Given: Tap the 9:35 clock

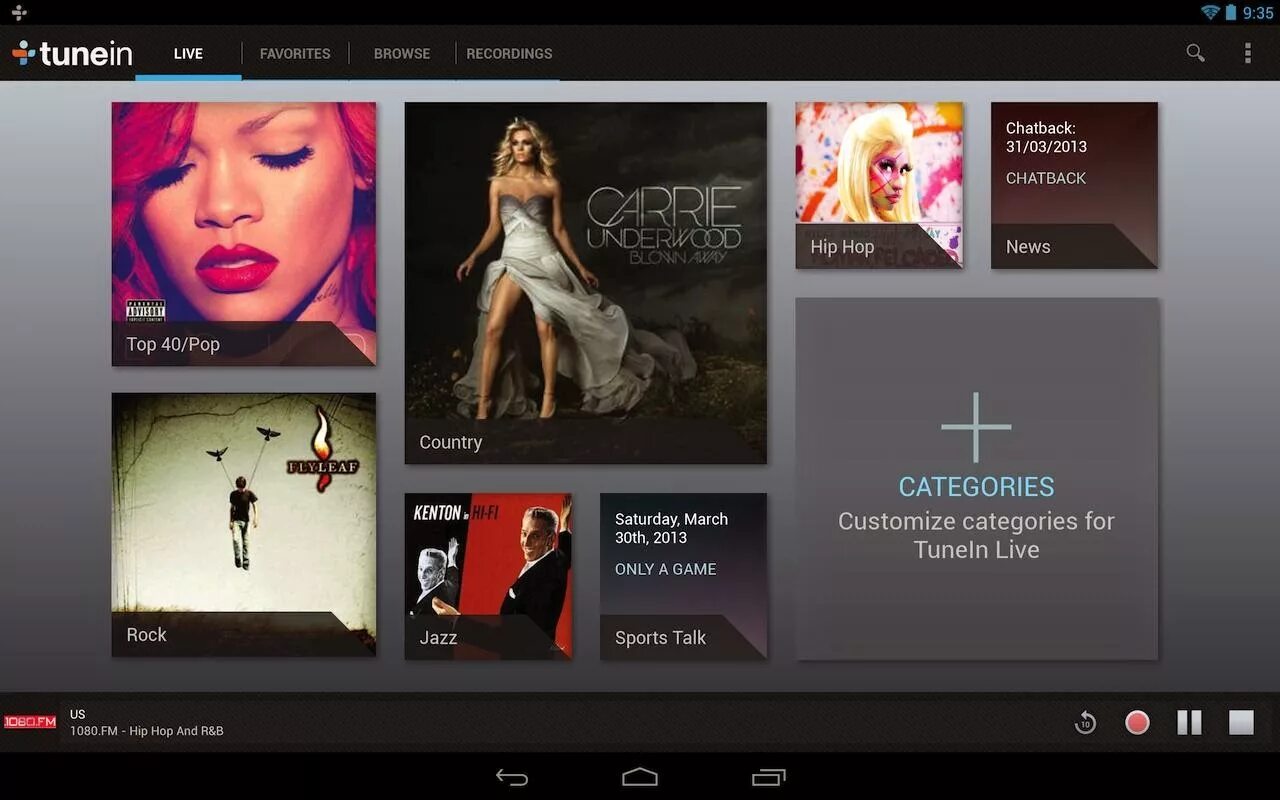Looking at the screenshot, I should pos(1258,13).
